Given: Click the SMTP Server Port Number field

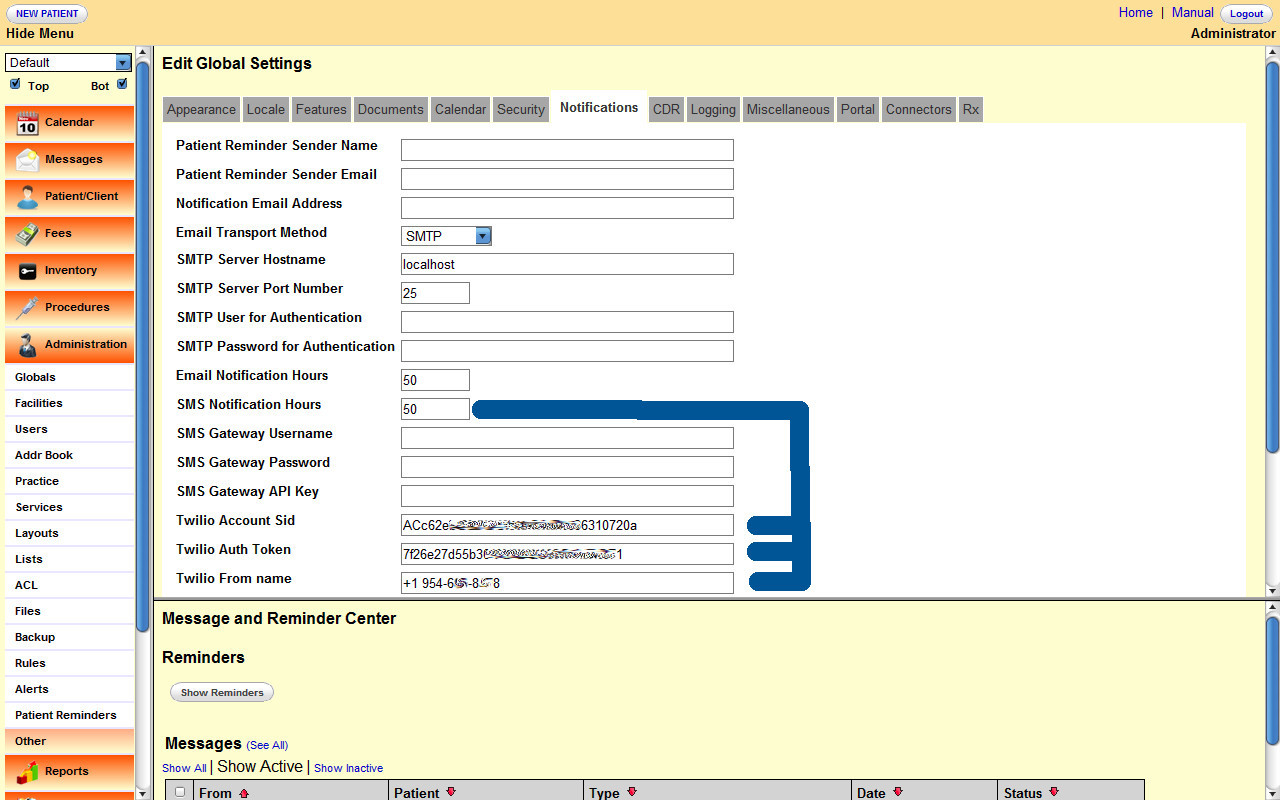Looking at the screenshot, I should click(x=435, y=293).
